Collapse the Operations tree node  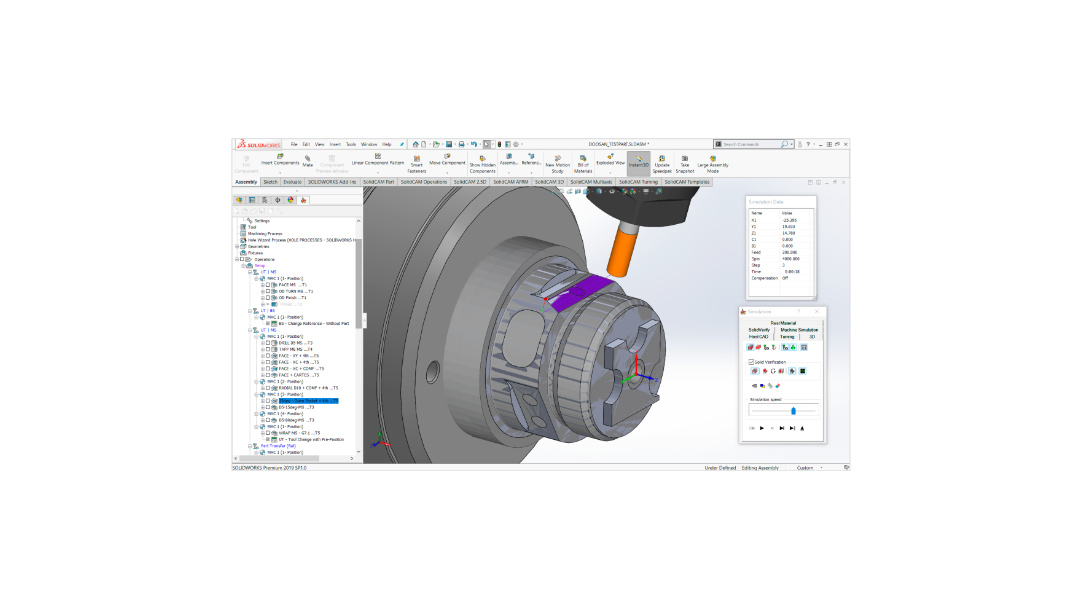pyautogui.click(x=239, y=259)
